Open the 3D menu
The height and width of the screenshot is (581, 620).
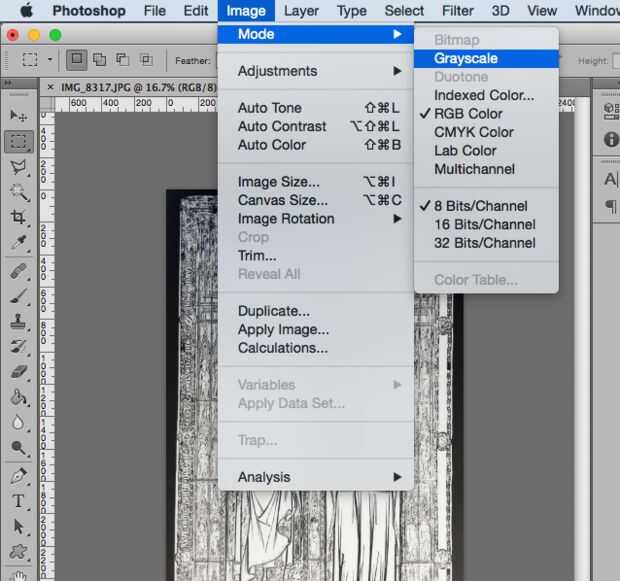click(500, 11)
